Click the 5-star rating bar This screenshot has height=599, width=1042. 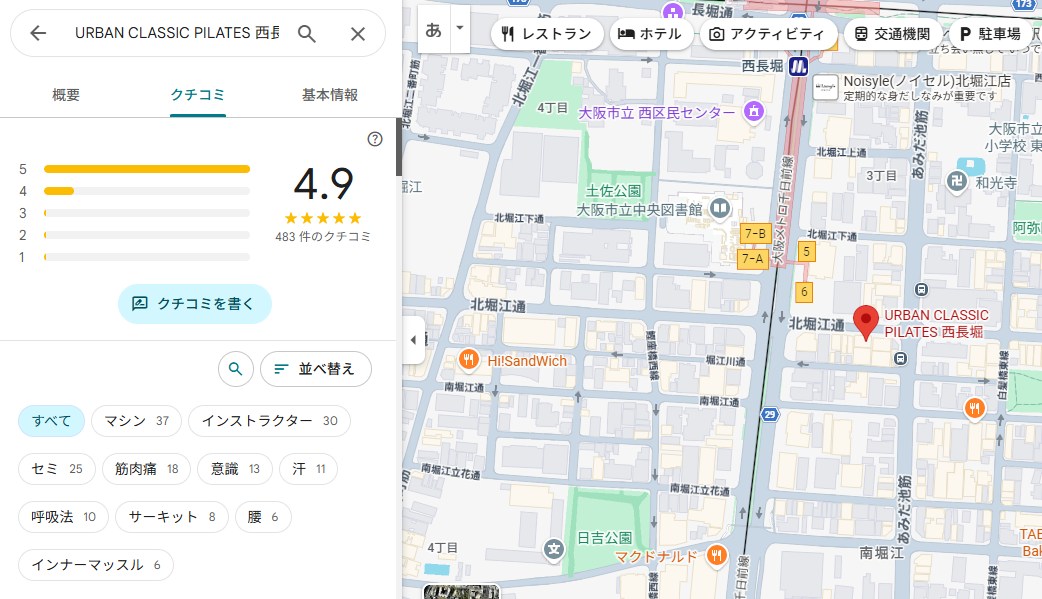[x=147, y=169]
